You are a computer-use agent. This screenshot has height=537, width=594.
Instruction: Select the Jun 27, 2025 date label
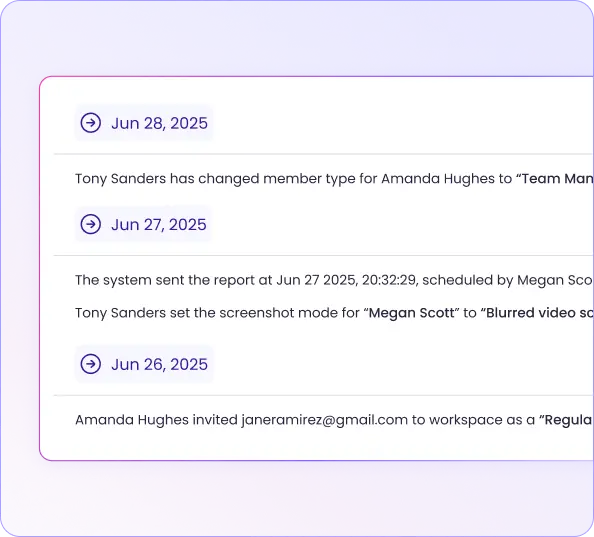pyautogui.click(x=159, y=225)
